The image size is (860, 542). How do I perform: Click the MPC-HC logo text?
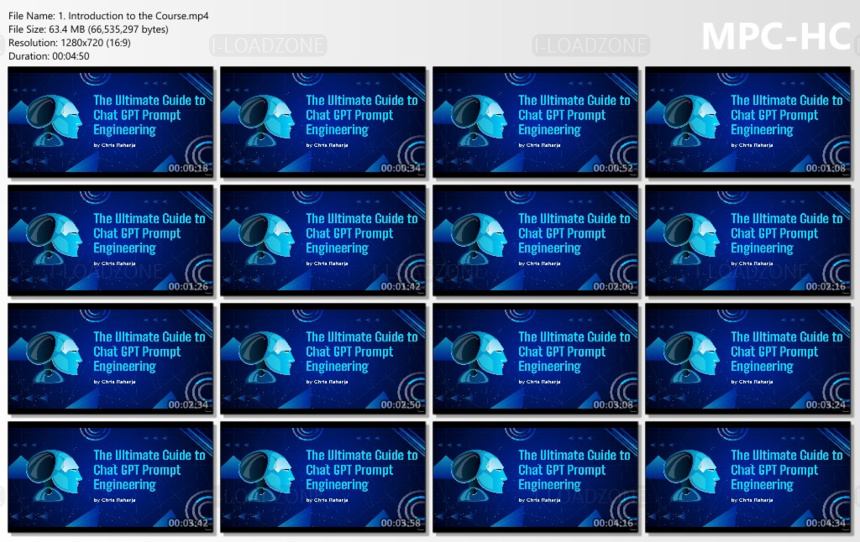coord(777,37)
